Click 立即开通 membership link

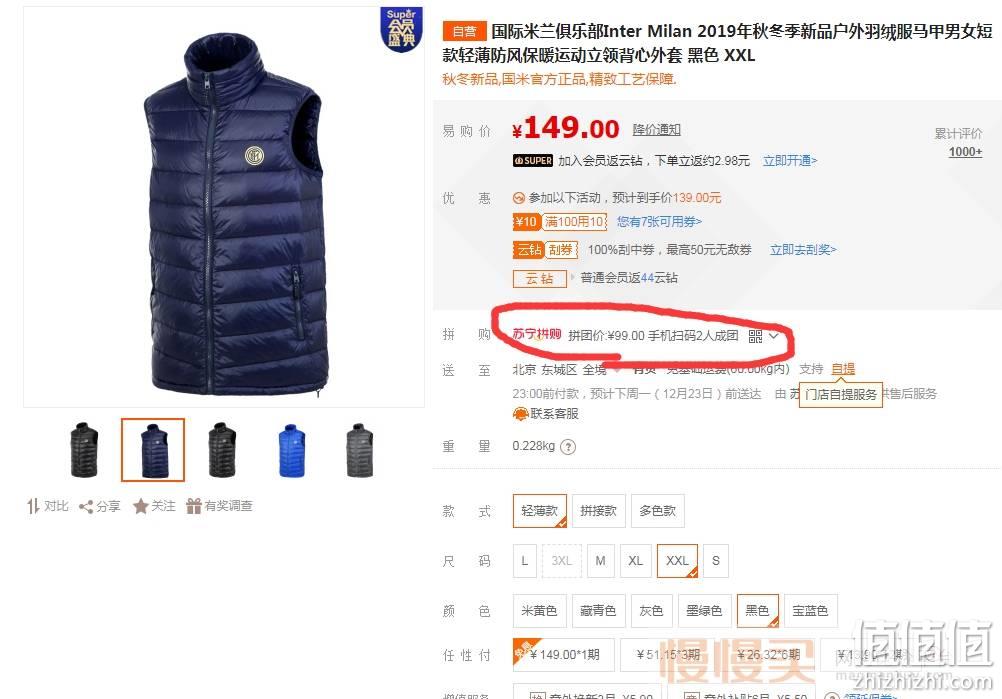point(790,161)
